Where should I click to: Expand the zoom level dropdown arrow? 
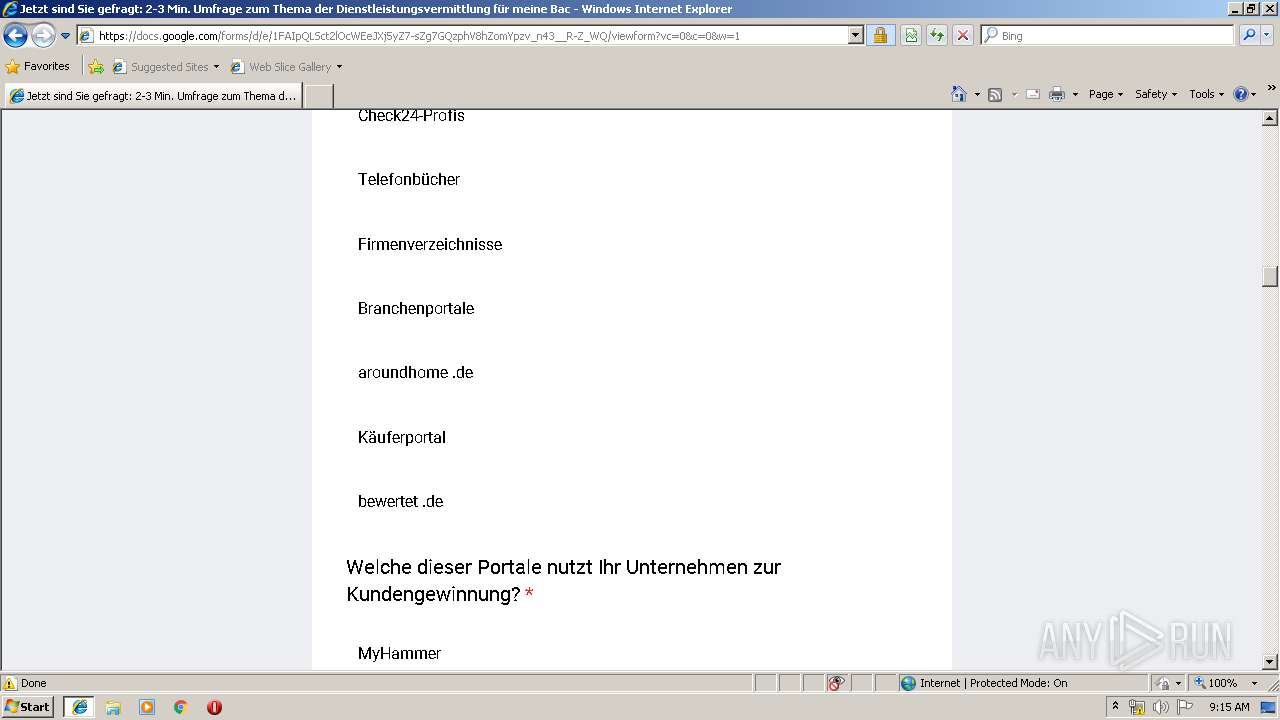pos(1254,683)
